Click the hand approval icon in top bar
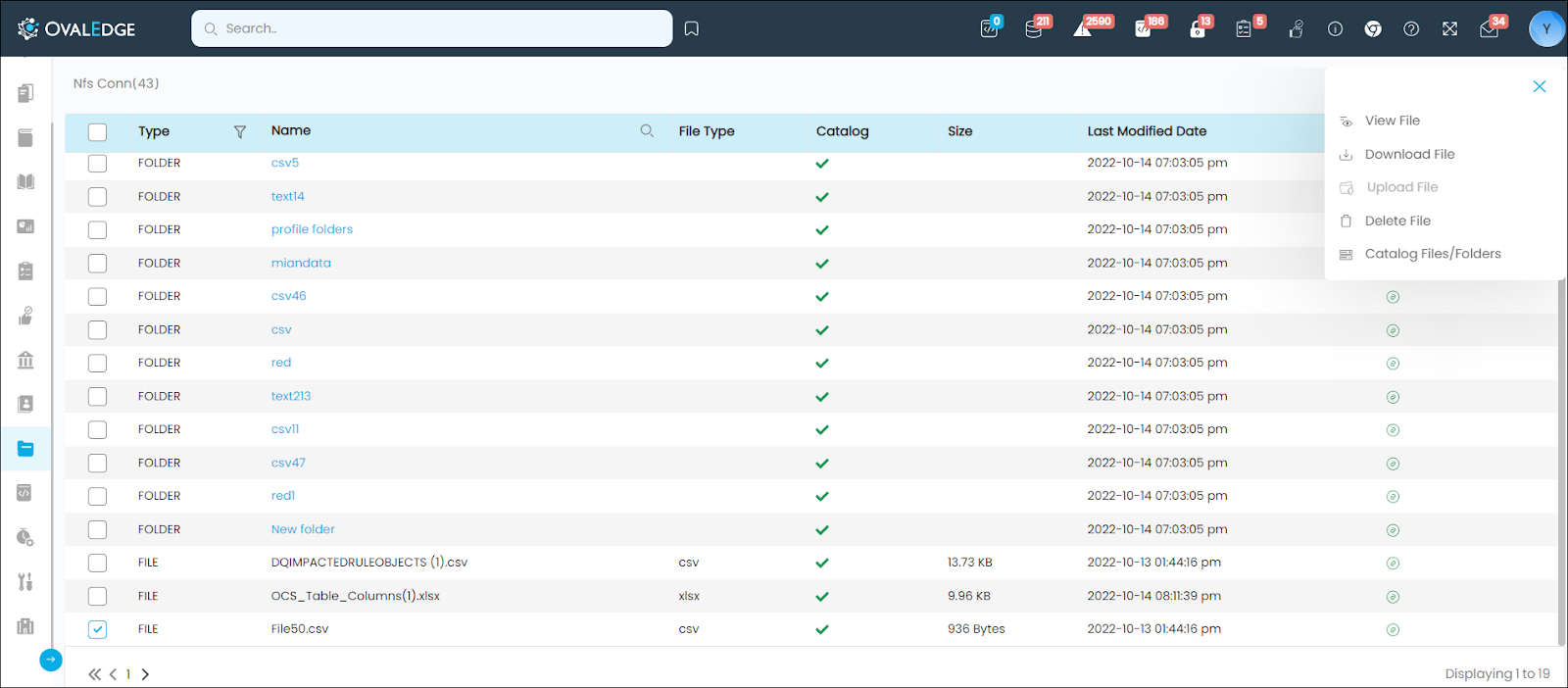This screenshot has width=1568, height=688. click(1296, 29)
